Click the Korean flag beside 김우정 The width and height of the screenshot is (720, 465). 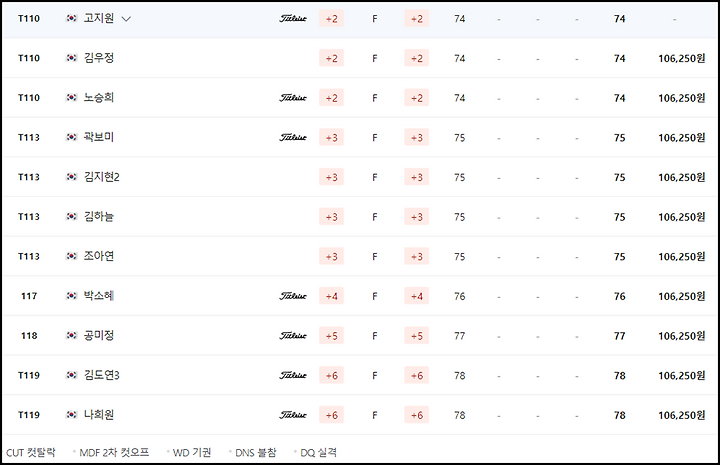(72, 58)
